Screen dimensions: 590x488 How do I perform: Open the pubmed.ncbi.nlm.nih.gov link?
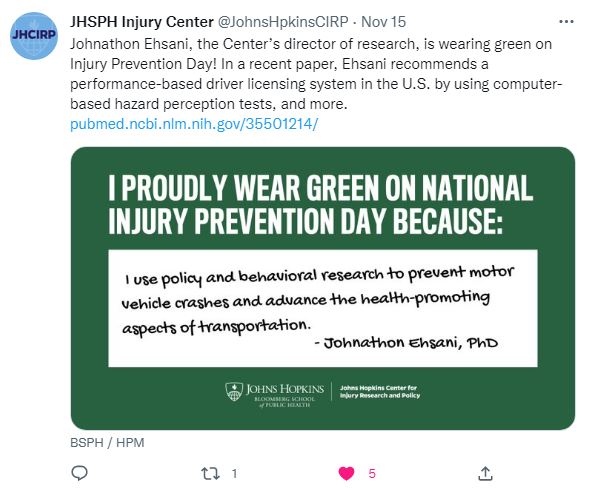[194, 124]
